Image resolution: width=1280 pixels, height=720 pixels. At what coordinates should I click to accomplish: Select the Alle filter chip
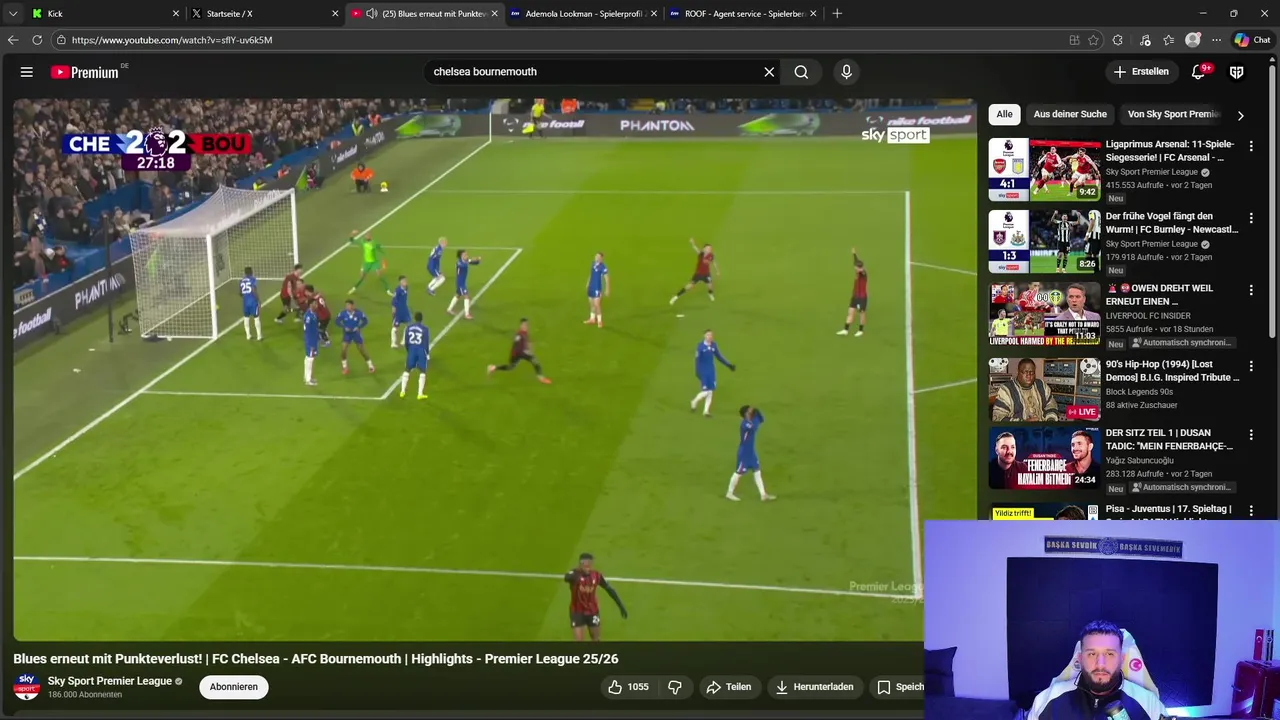(x=1004, y=114)
